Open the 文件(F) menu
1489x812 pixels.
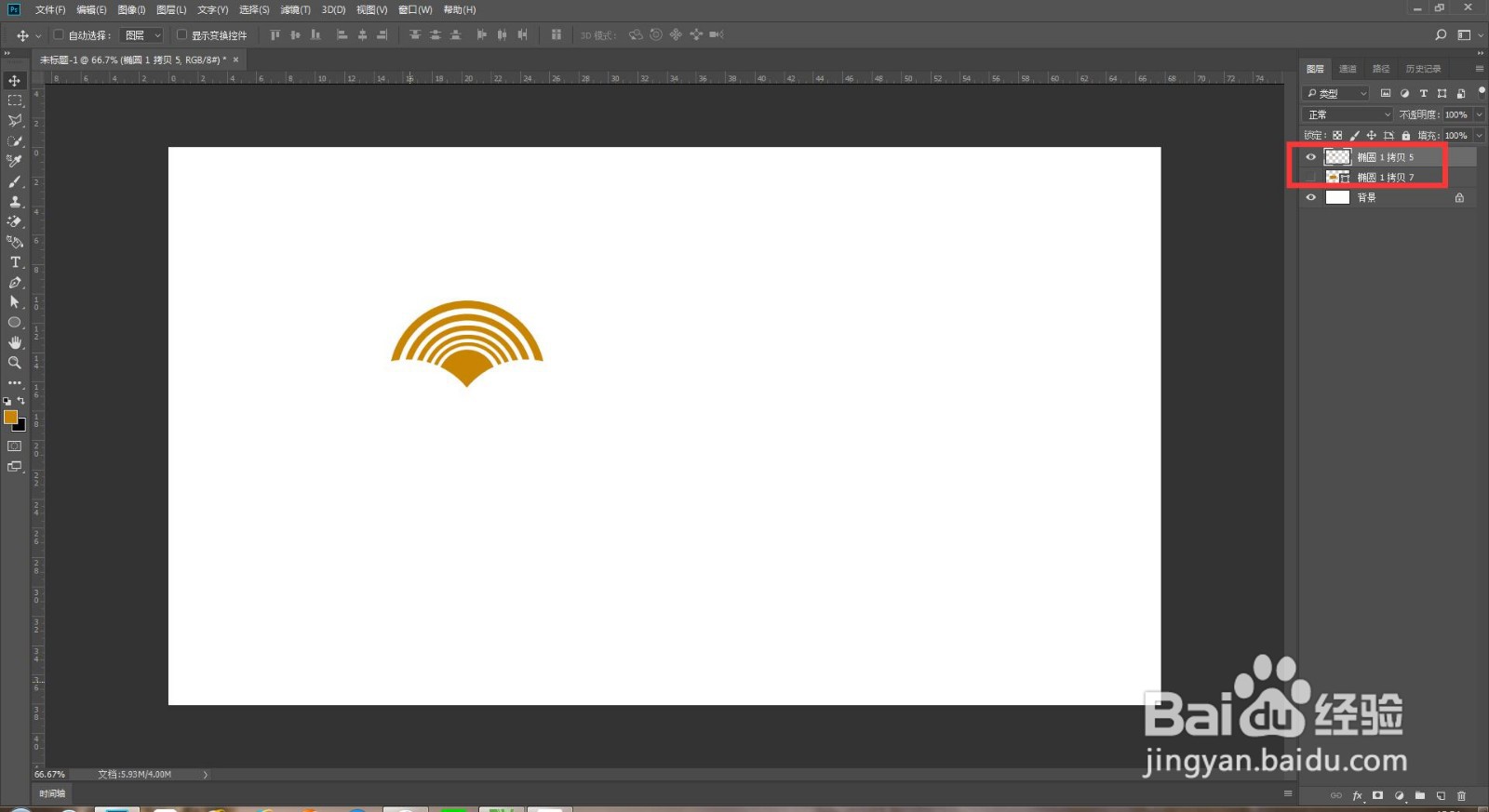click(50, 10)
